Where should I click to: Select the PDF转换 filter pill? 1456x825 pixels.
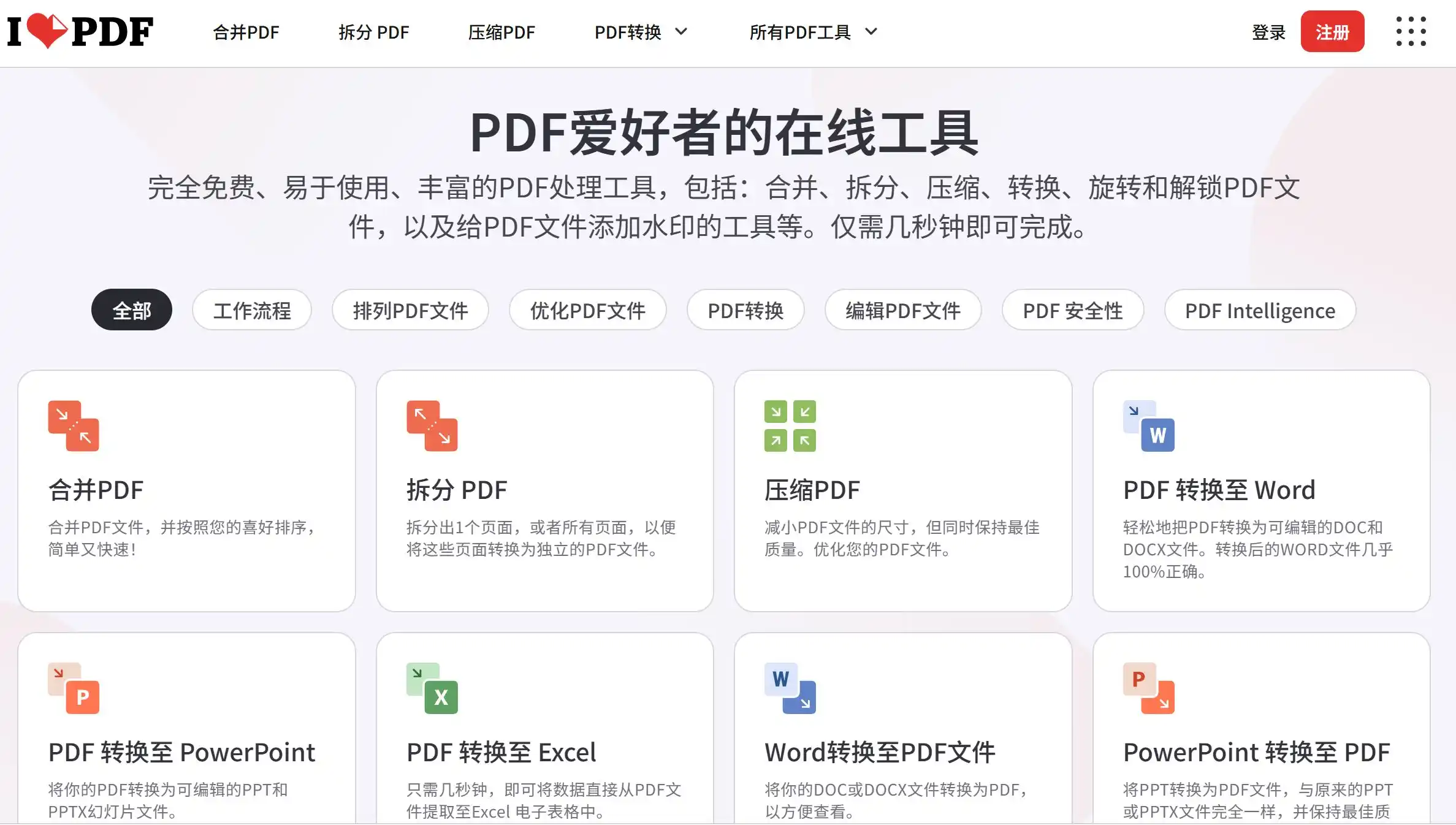pos(745,310)
